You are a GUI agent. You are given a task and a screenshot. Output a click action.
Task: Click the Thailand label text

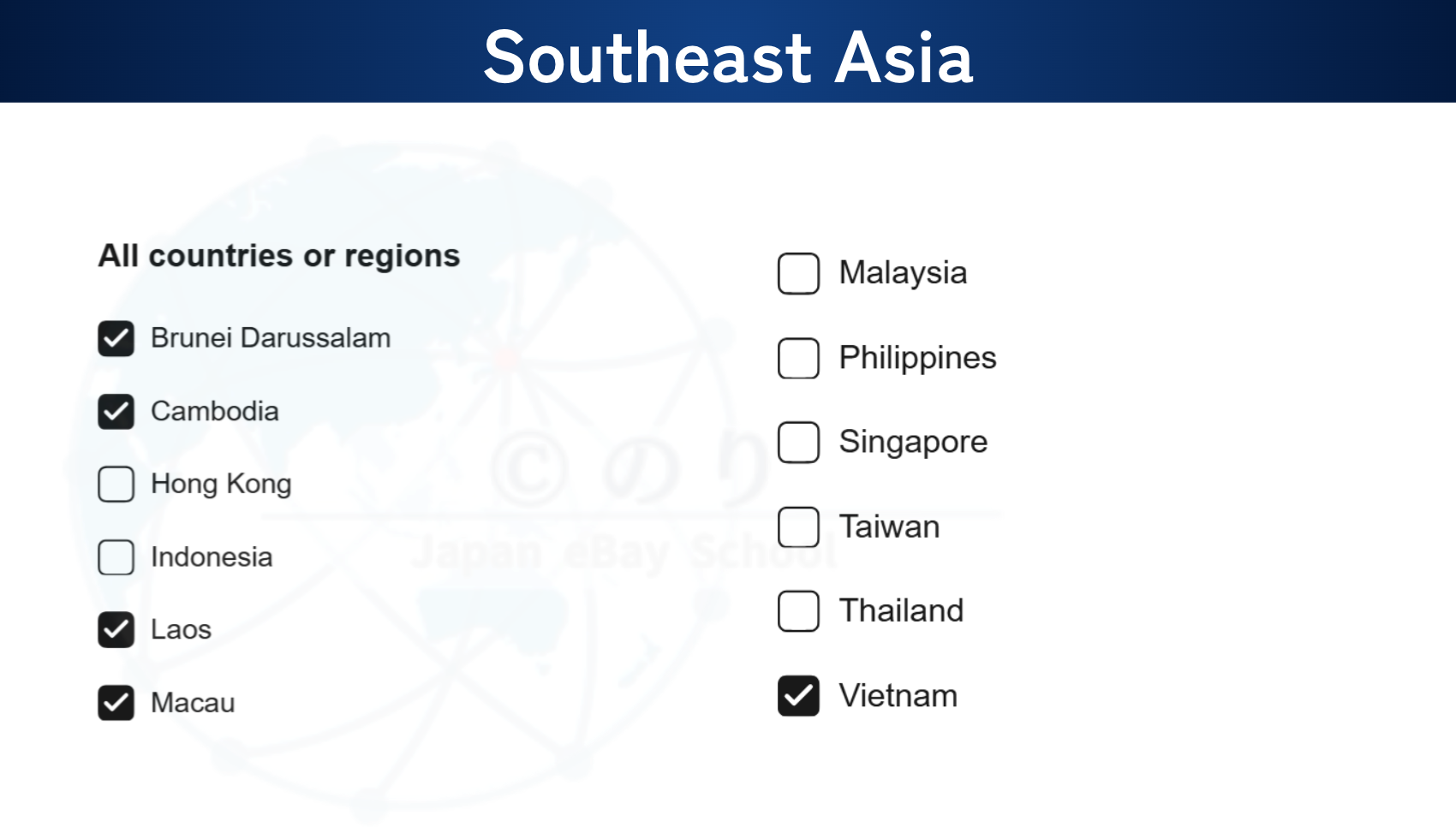tap(901, 611)
